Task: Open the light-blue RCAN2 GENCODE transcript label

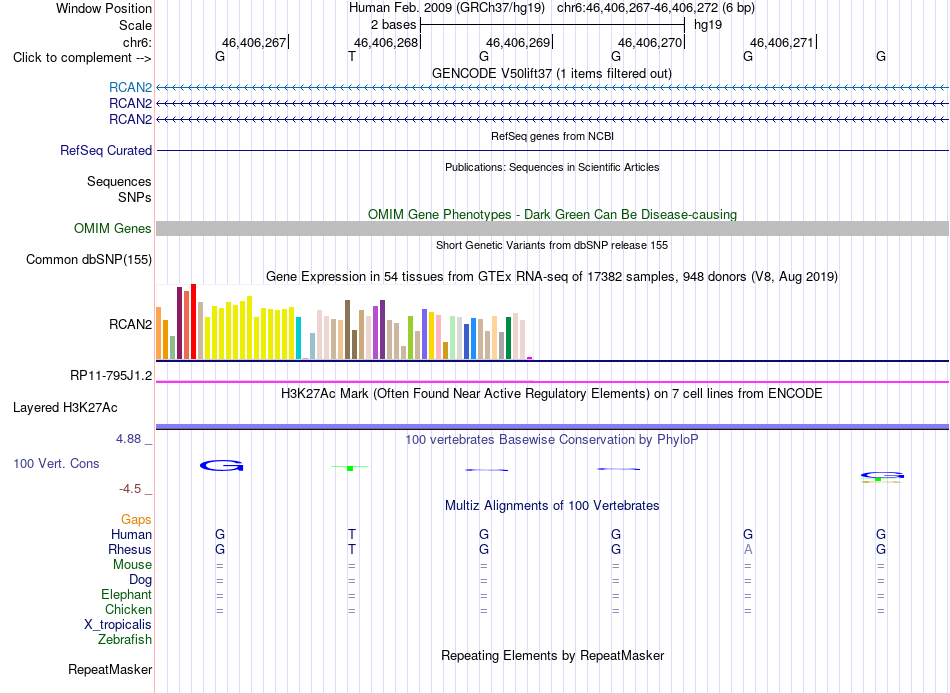Action: (130, 87)
